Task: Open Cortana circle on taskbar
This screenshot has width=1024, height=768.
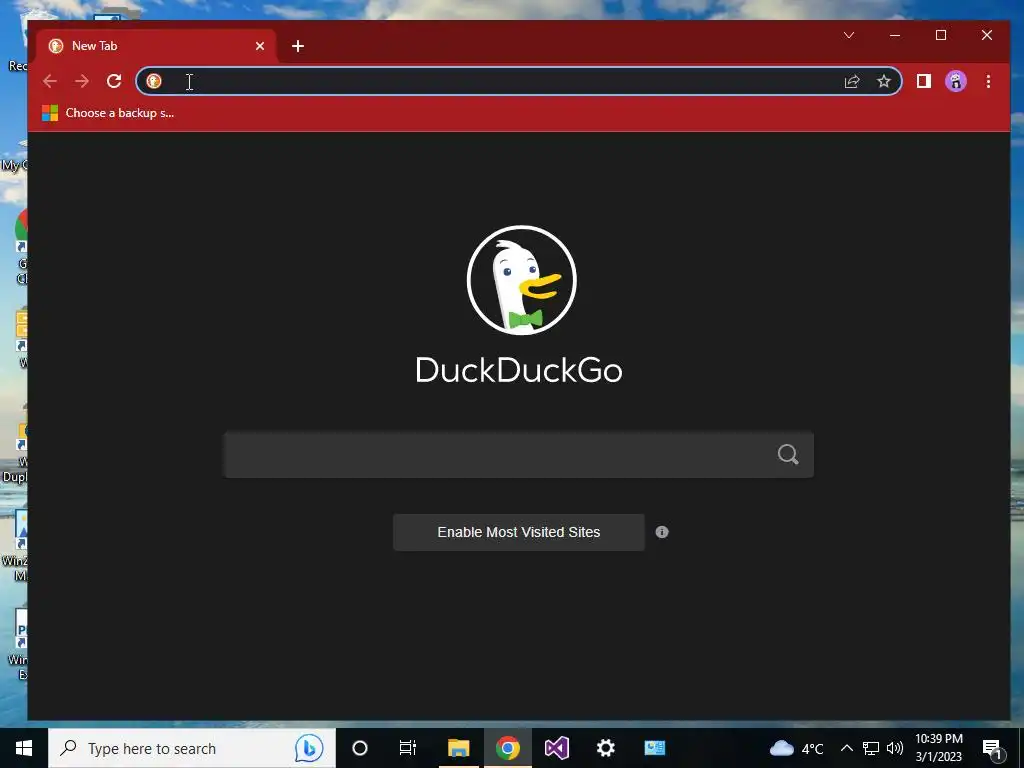Action: click(360, 748)
